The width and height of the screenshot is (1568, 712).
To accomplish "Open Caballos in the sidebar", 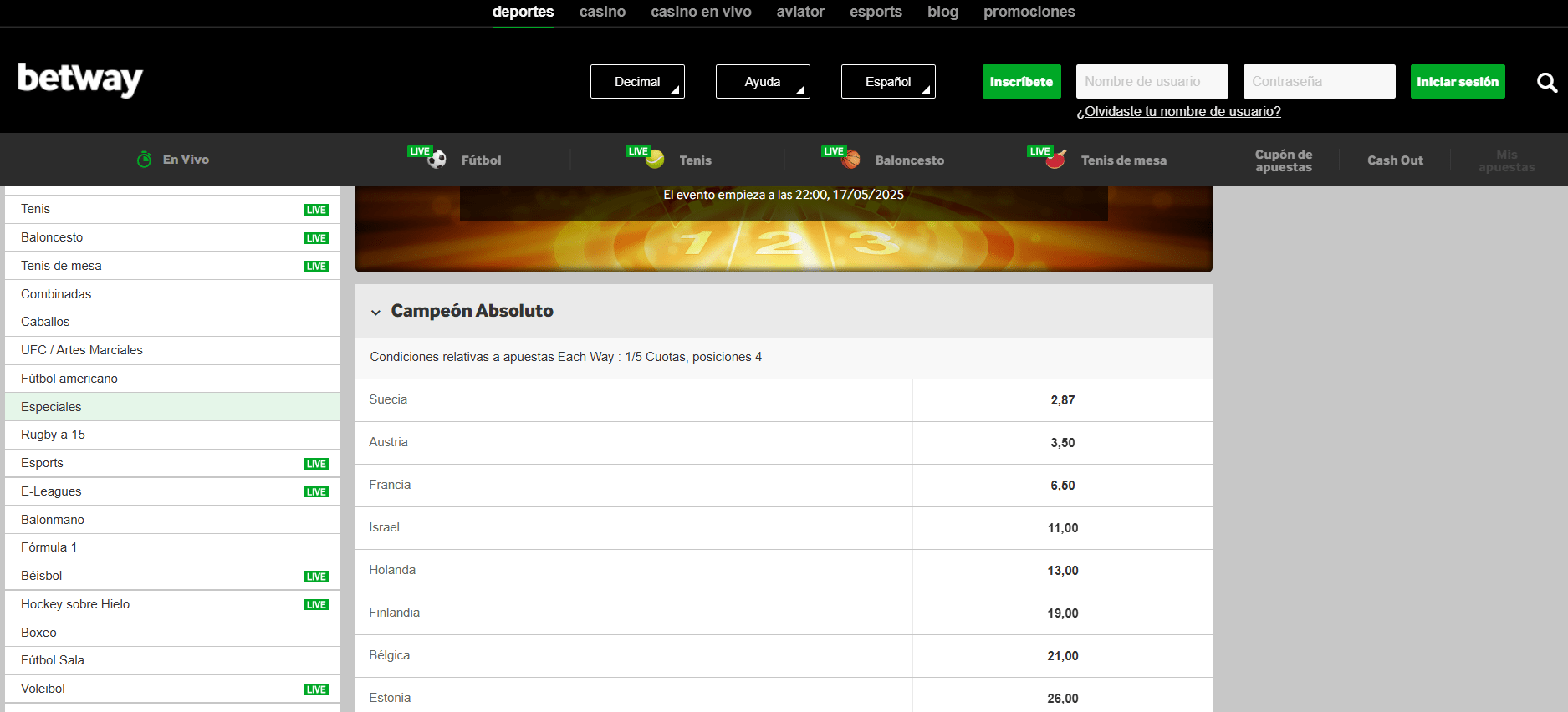I will 172,322.
